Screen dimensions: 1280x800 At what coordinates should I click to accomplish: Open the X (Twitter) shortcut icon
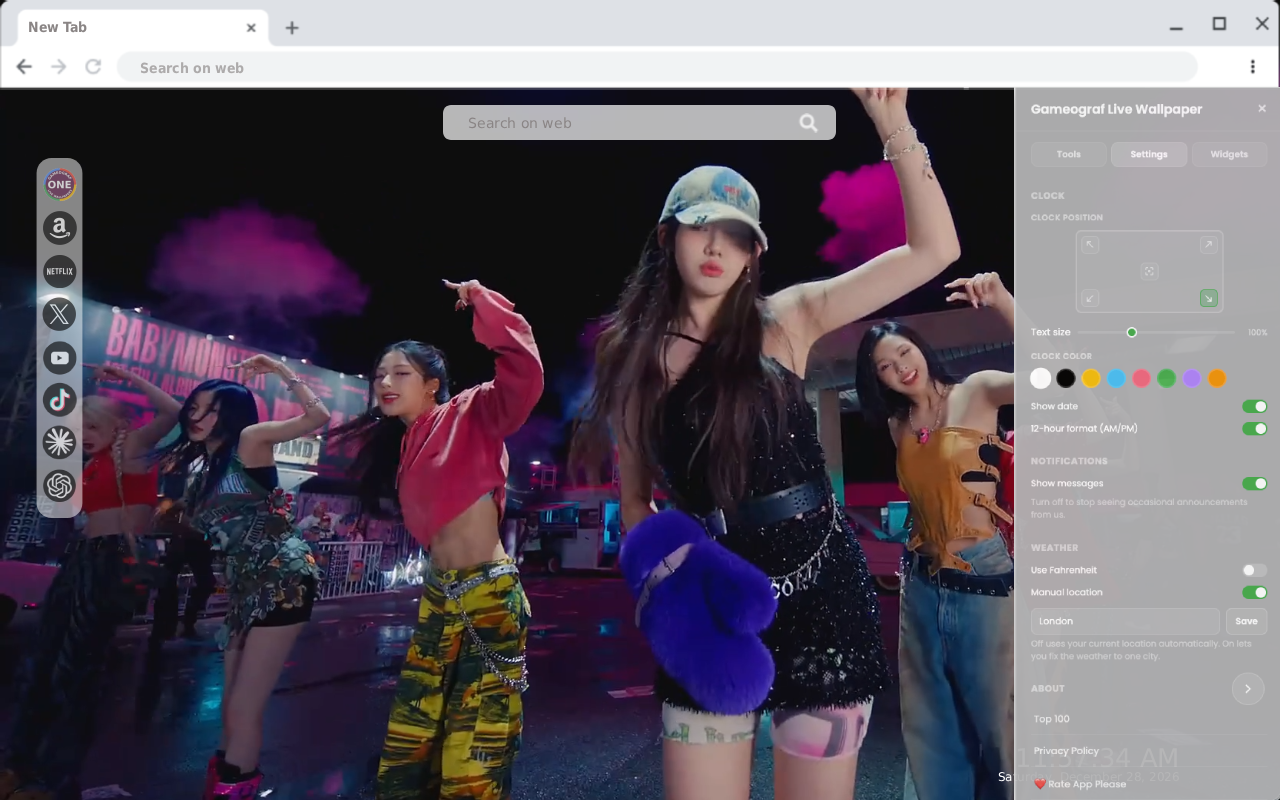[x=60, y=314]
